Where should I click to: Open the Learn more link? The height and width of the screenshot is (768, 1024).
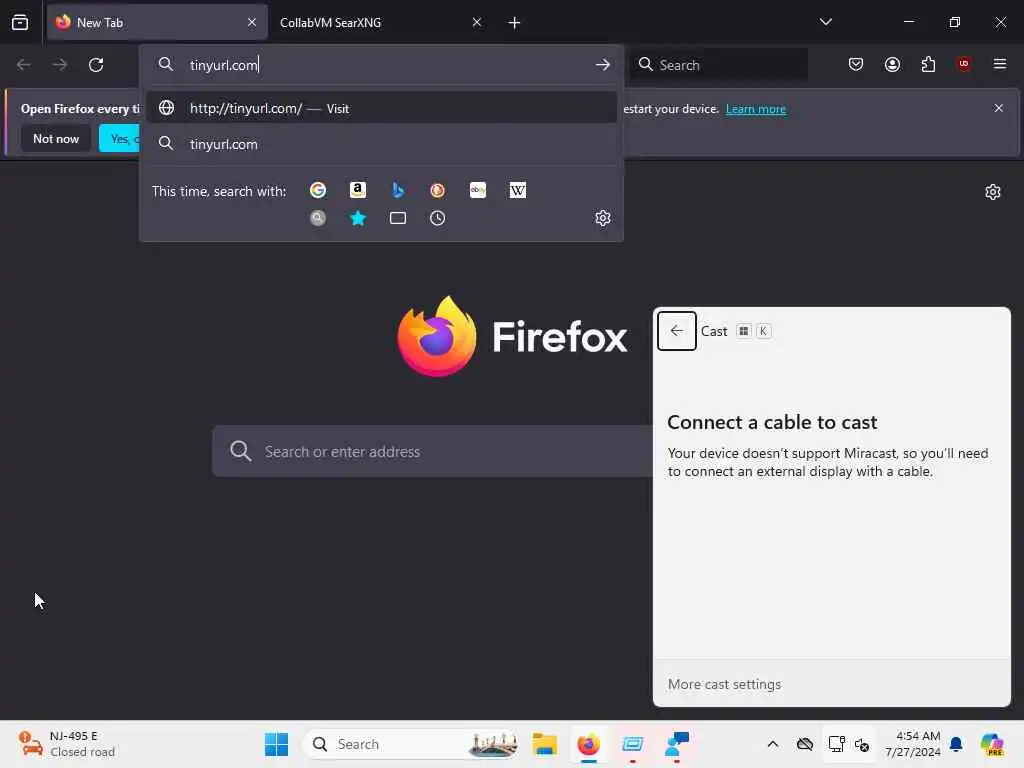tap(756, 109)
